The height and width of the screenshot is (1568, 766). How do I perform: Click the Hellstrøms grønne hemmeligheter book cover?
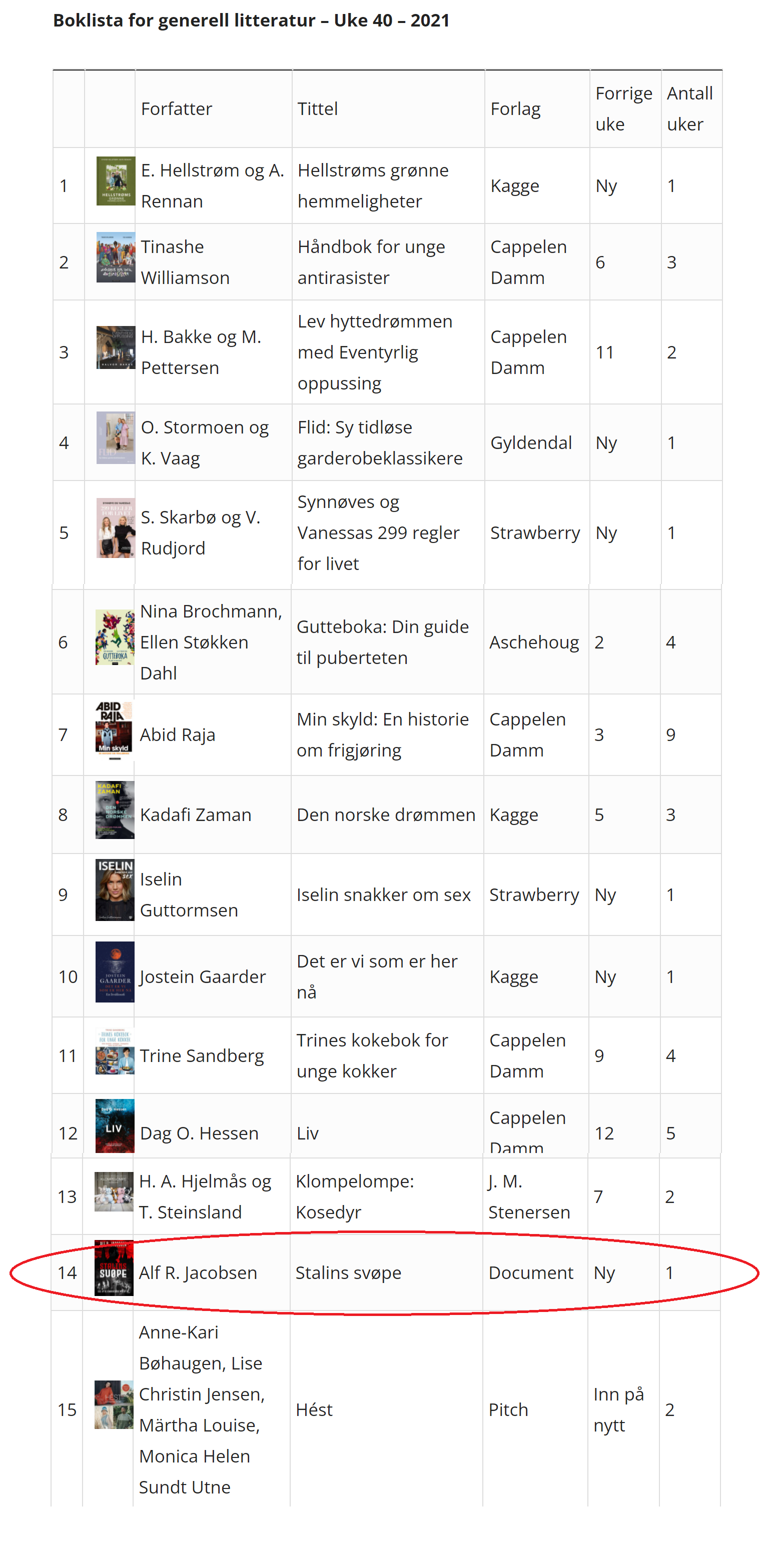tap(116, 181)
